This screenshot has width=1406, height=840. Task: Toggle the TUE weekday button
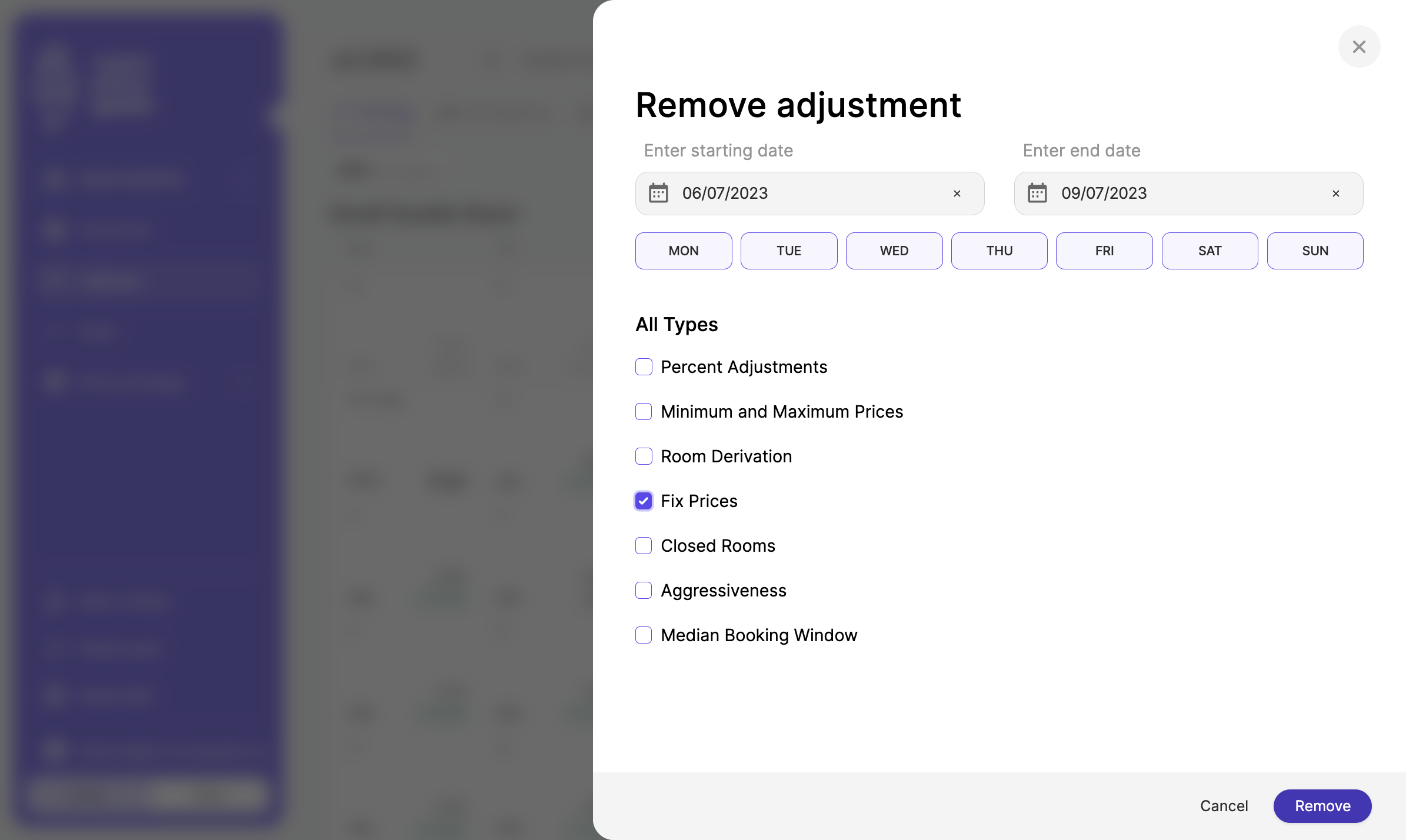click(789, 251)
